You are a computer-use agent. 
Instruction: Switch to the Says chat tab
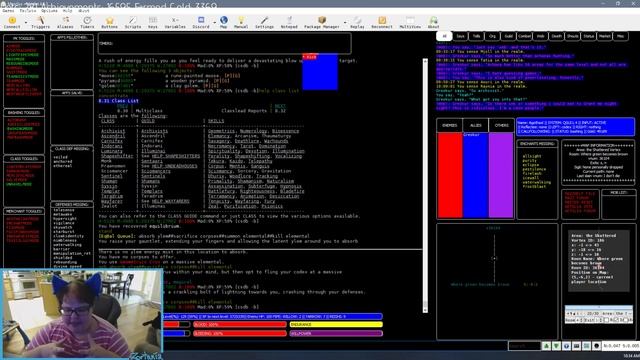460,36
